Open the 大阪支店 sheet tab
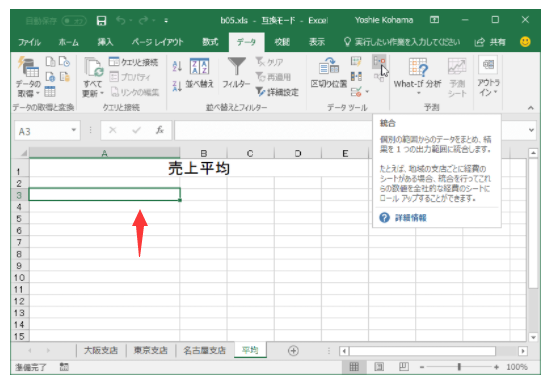Viewport: 544px width, 381px height. click(x=101, y=350)
